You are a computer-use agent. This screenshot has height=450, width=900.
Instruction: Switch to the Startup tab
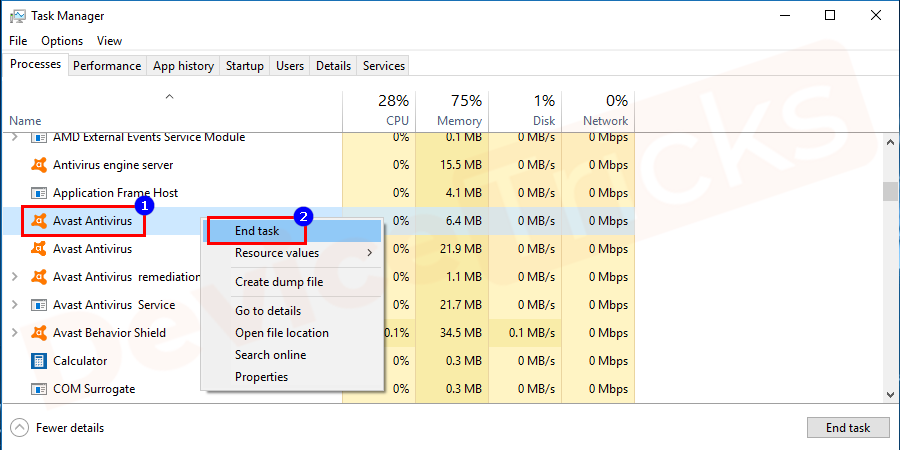point(245,66)
